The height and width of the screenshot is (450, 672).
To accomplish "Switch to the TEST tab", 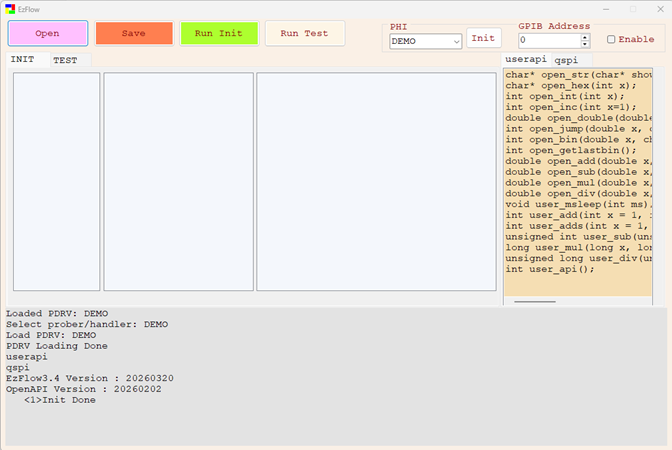I will pyautogui.click(x=70, y=60).
